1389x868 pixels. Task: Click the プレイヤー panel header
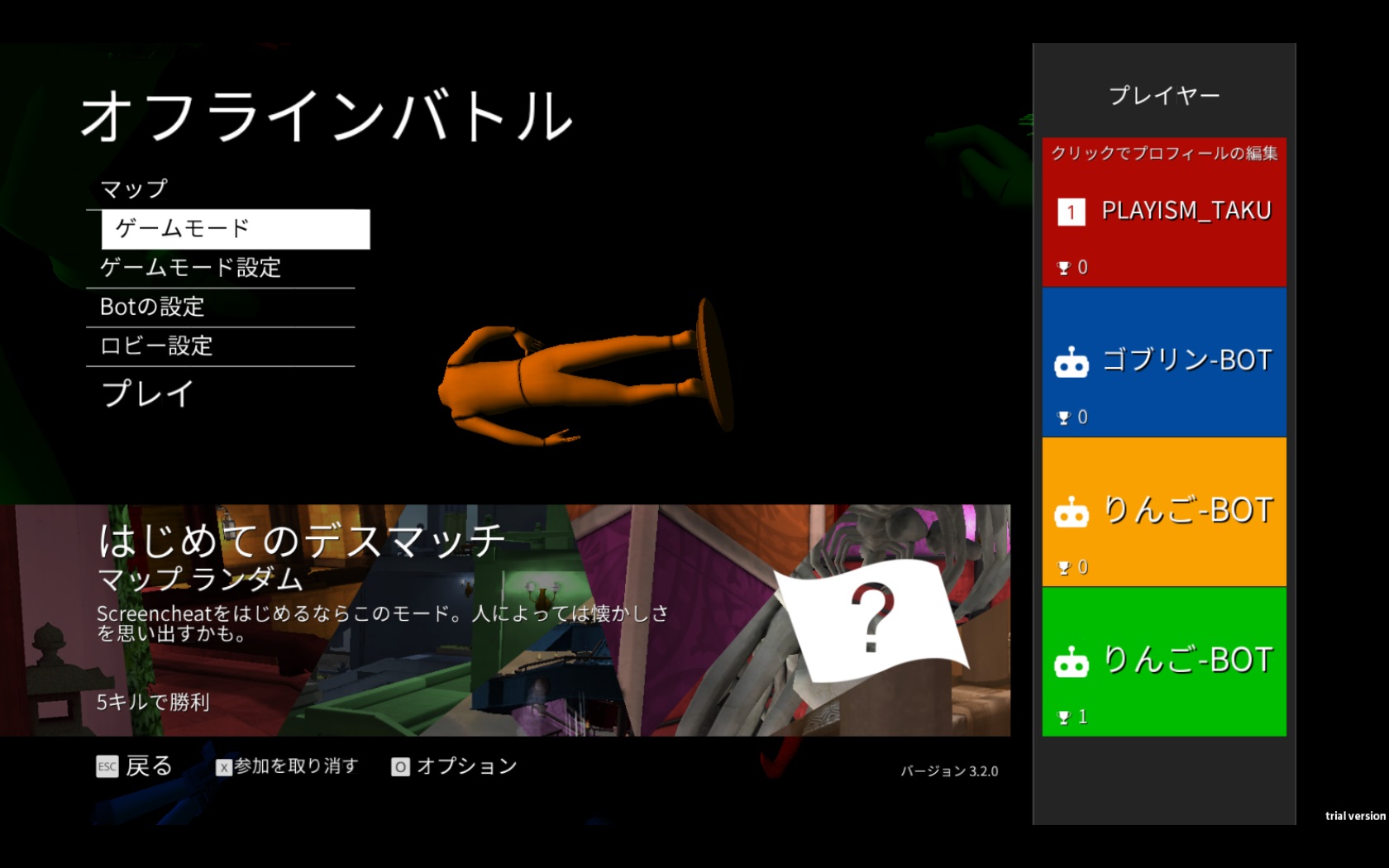click(x=1164, y=96)
